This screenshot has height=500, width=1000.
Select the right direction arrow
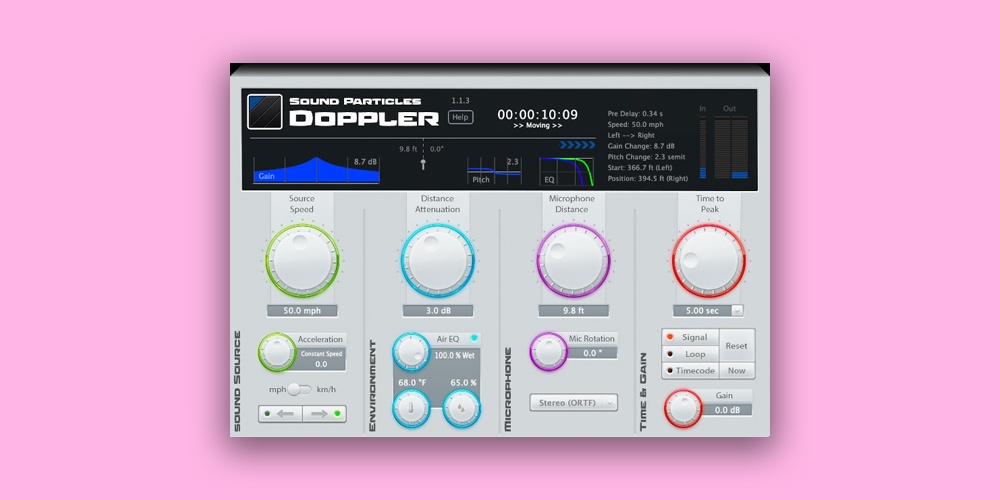322,413
